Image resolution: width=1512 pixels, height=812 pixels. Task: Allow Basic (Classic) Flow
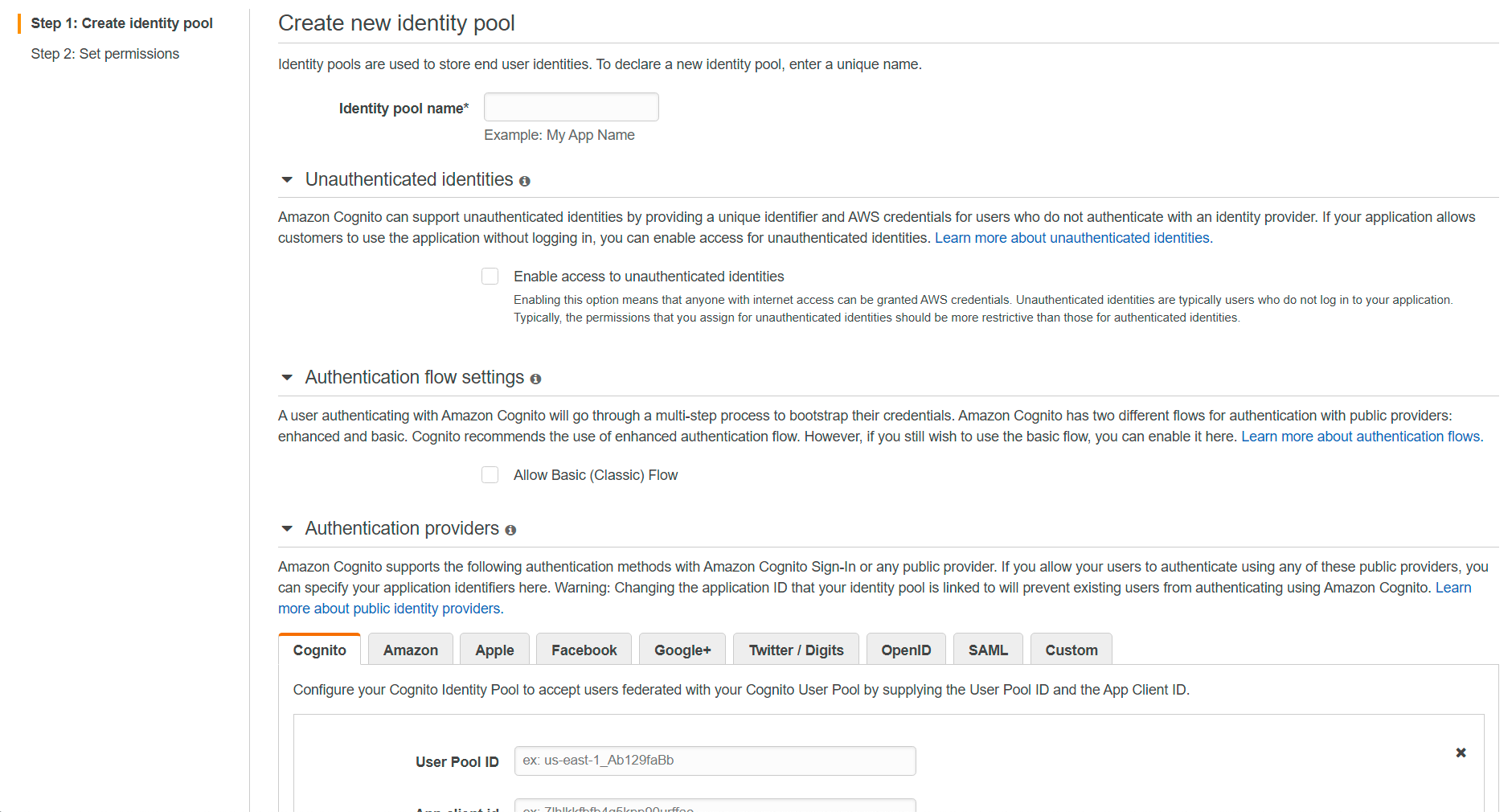[x=490, y=474]
